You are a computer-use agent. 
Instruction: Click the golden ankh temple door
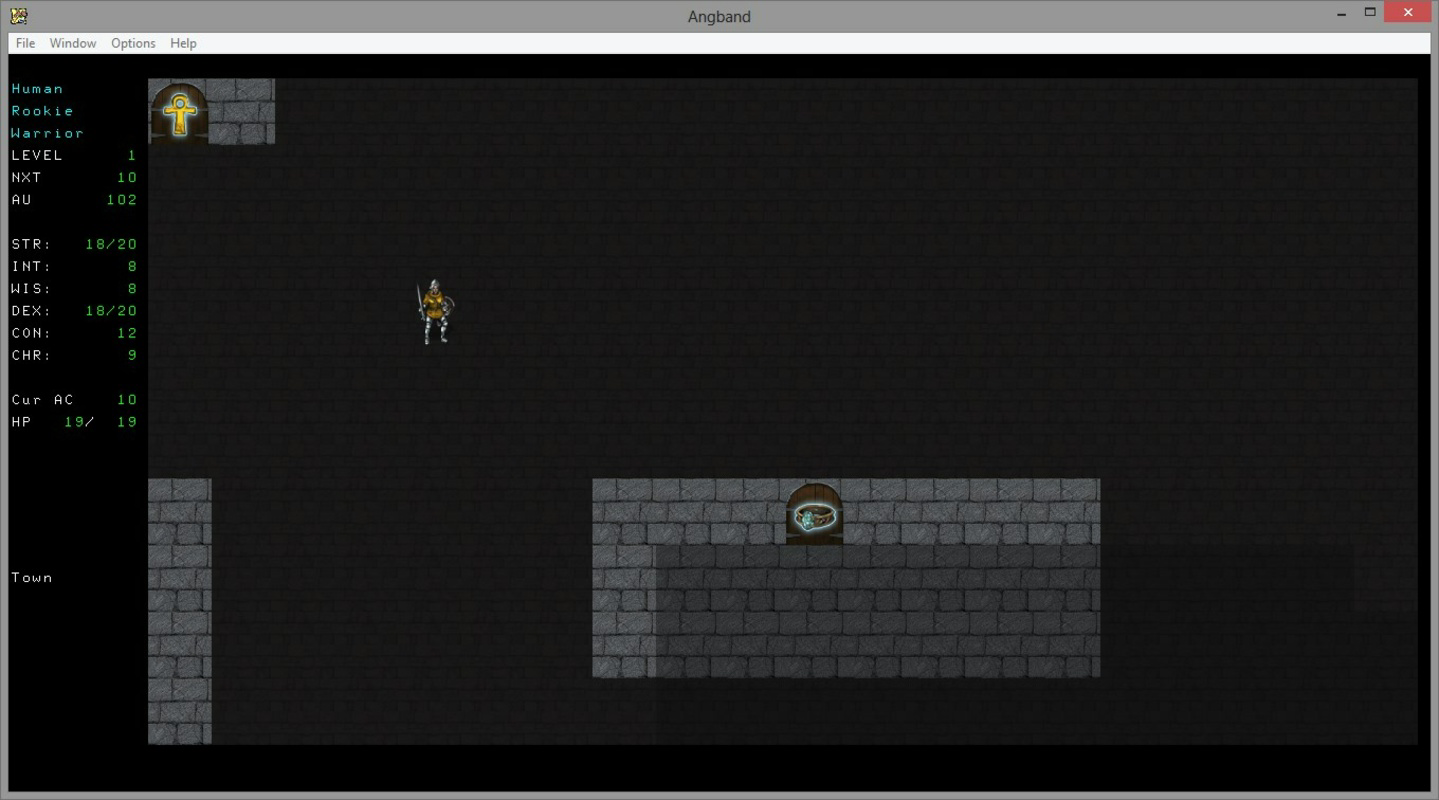click(x=180, y=113)
